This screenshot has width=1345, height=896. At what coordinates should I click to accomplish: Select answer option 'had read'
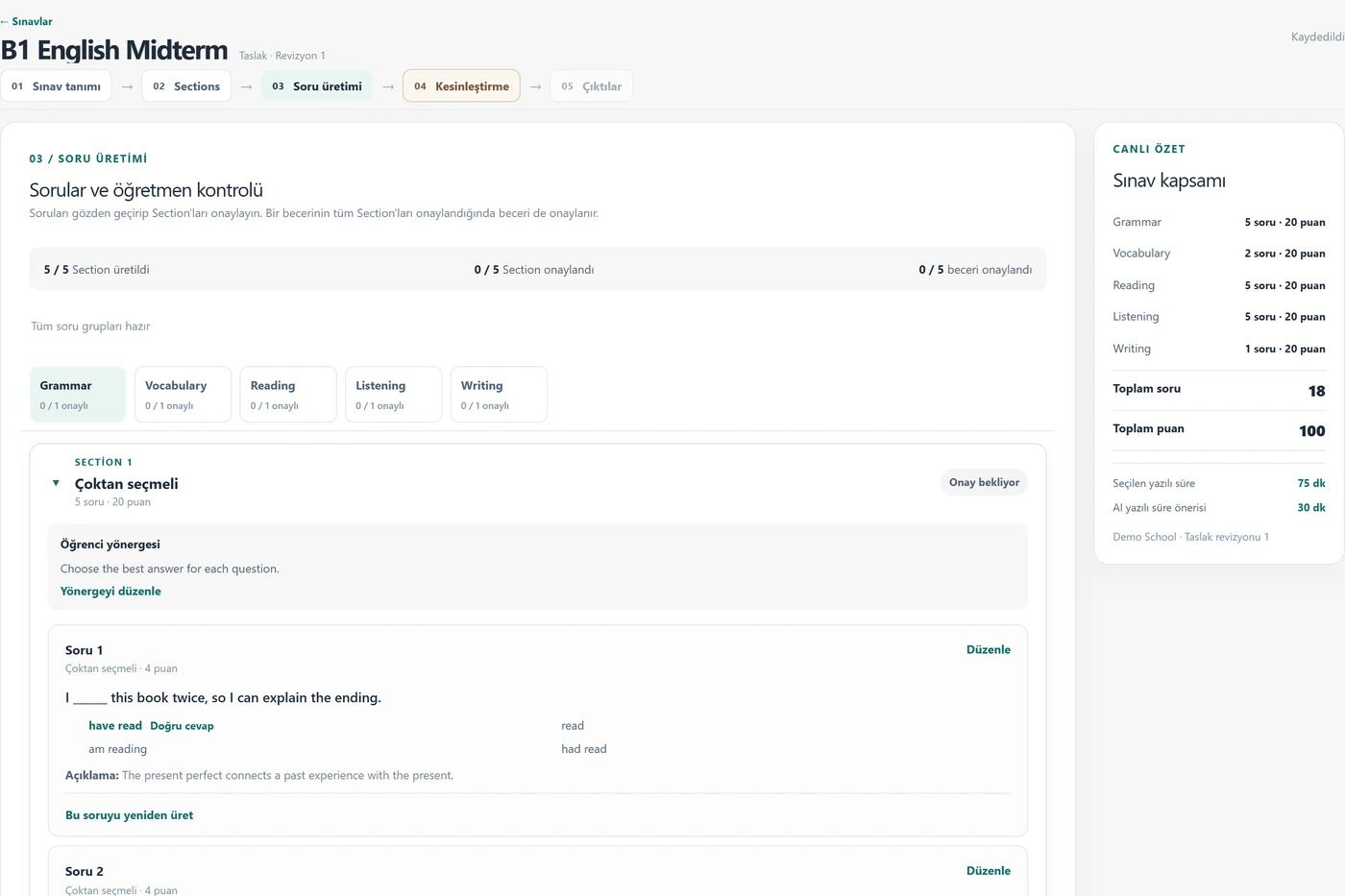(584, 749)
